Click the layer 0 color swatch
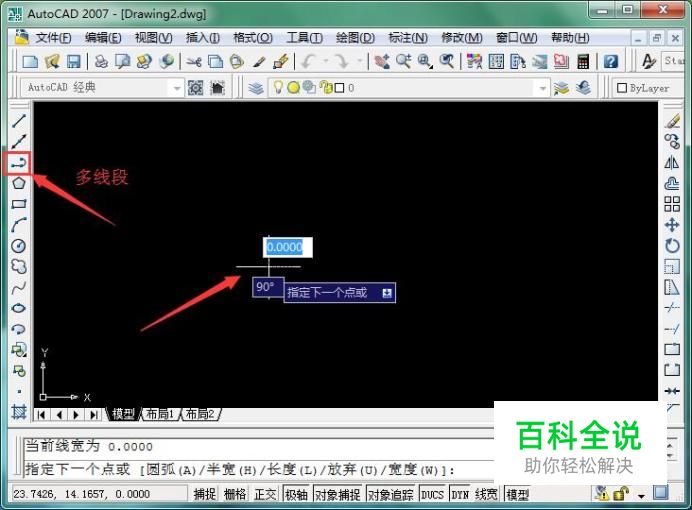The width and height of the screenshot is (692, 510). coord(339,88)
